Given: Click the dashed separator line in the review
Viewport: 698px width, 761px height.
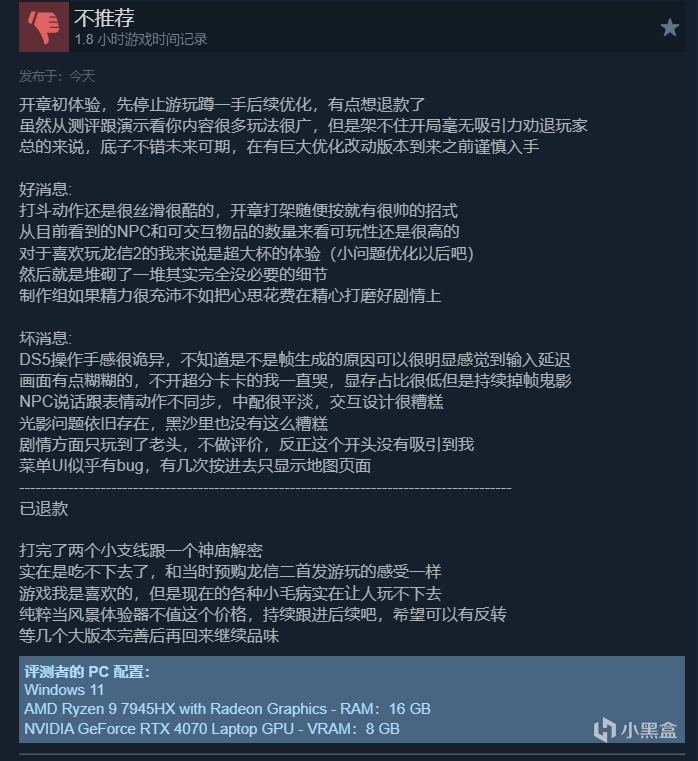Looking at the screenshot, I should [265, 488].
